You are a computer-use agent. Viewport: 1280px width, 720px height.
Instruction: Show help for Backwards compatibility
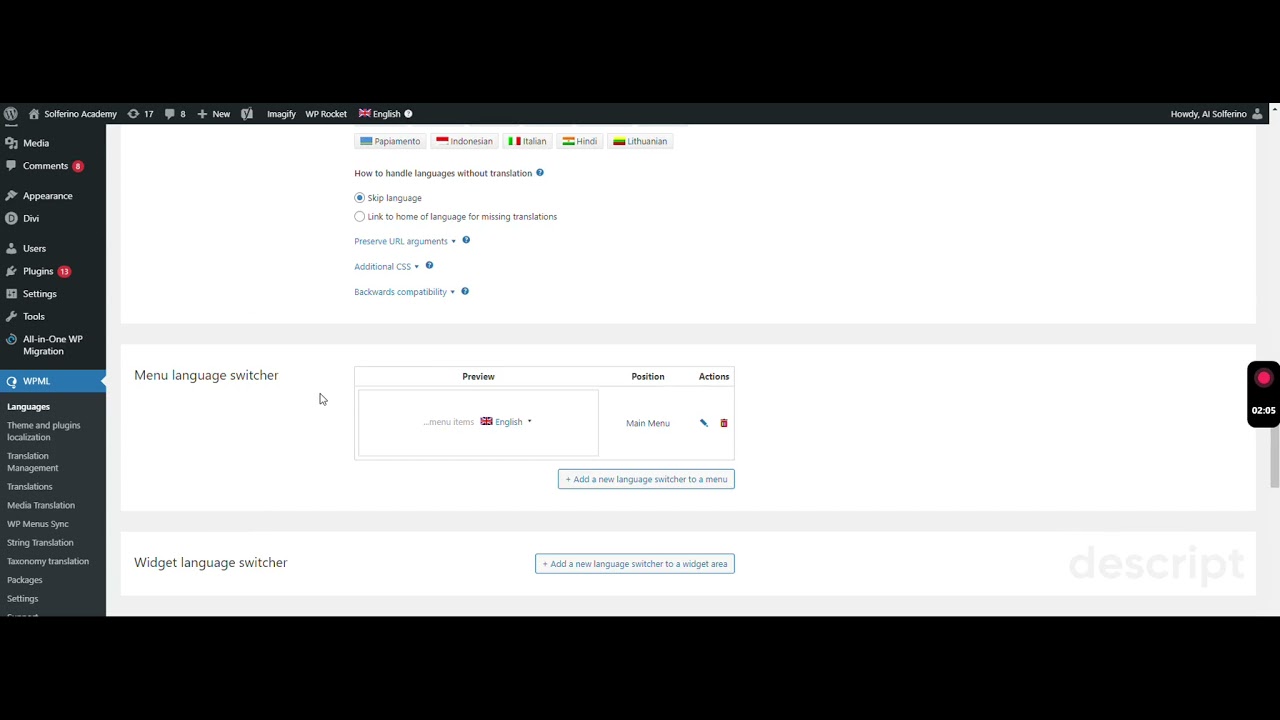[x=465, y=291]
